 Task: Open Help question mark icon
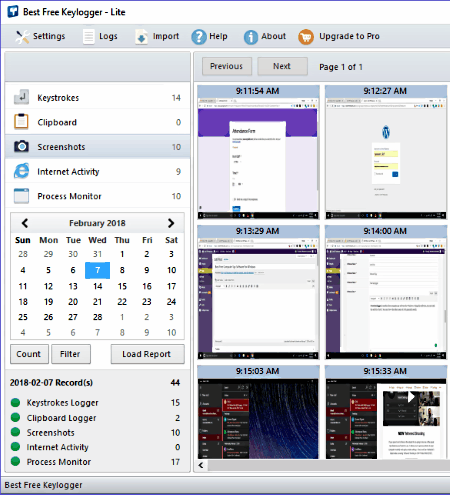[x=199, y=37]
